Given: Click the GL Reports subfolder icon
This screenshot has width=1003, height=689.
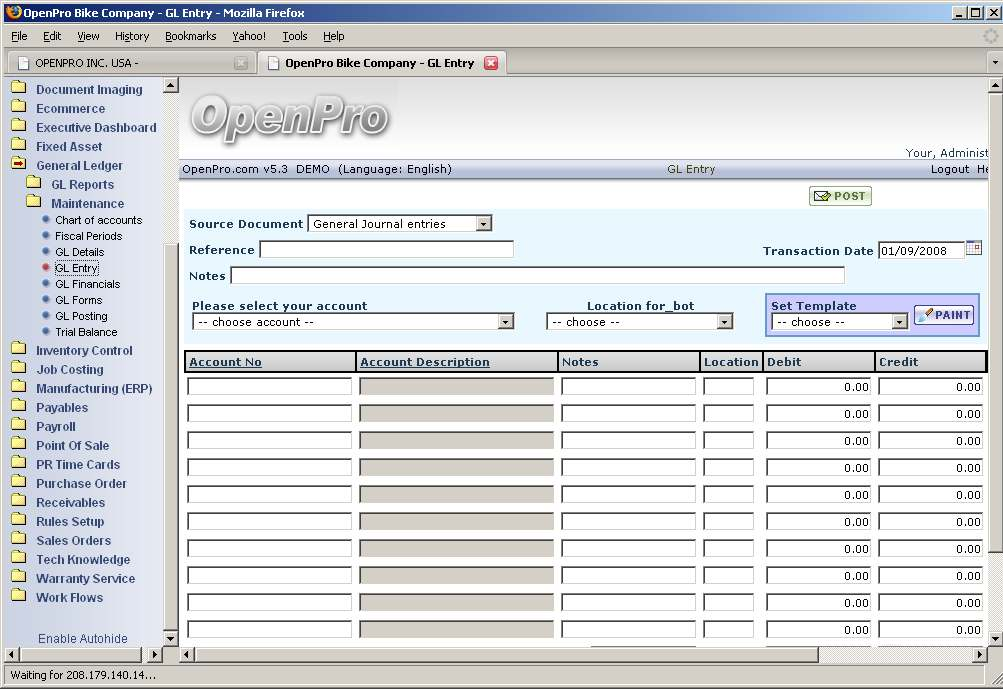Looking at the screenshot, I should (x=33, y=184).
